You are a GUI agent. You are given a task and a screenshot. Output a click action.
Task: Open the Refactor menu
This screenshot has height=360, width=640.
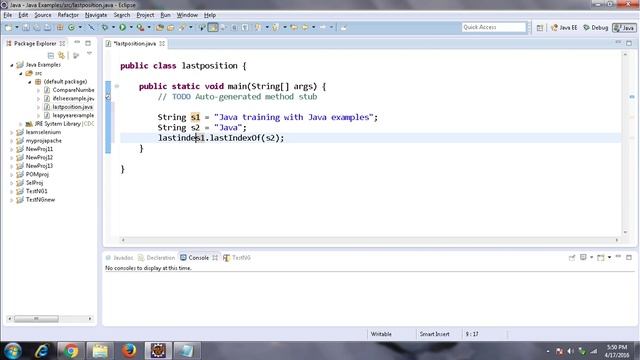68,15
